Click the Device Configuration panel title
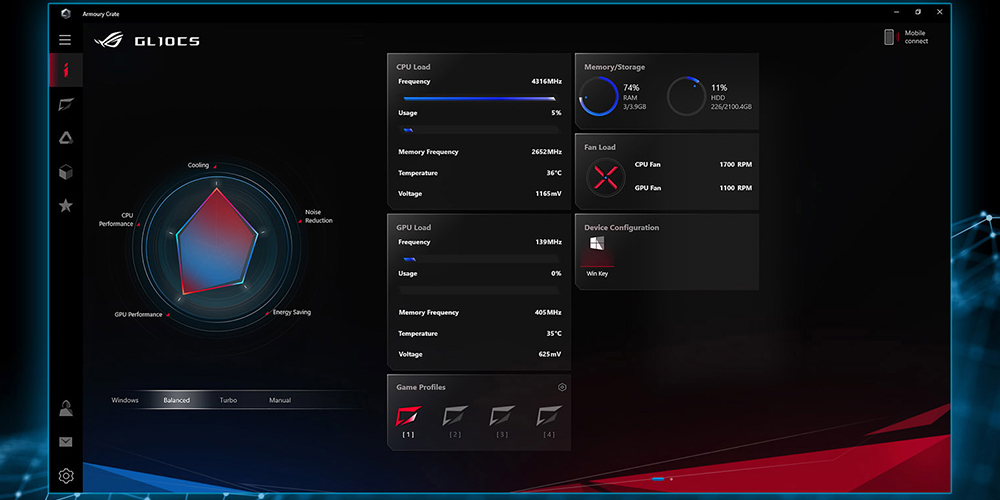The image size is (1000, 500). 622,228
